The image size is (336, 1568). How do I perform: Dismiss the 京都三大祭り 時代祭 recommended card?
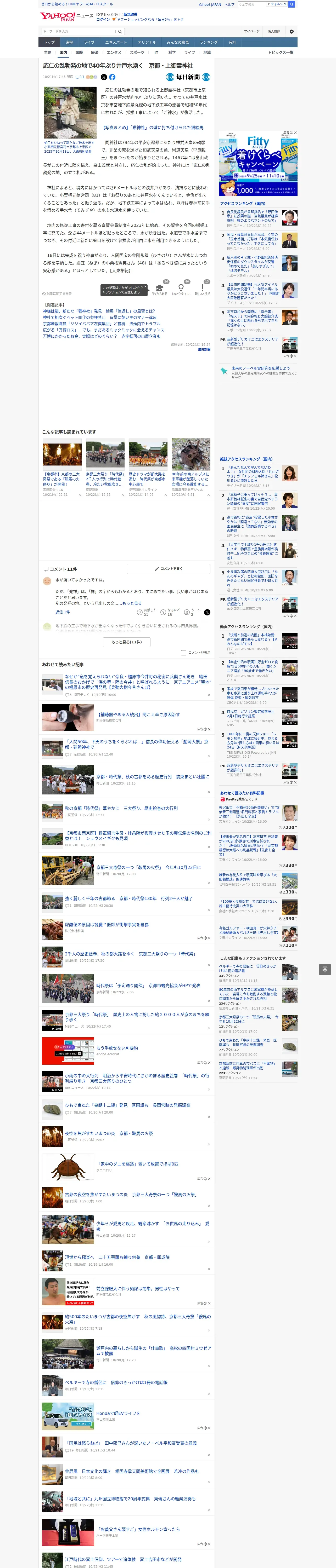[122, 495]
